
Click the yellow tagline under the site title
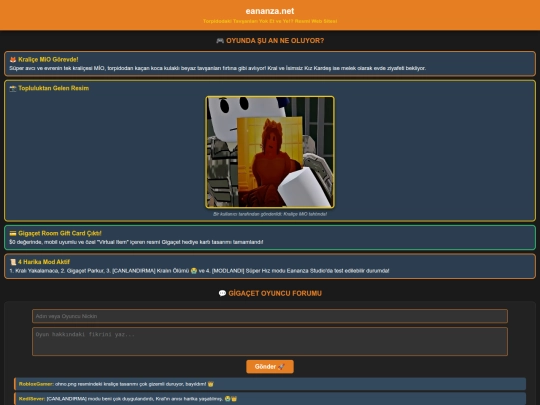[x=270, y=21]
